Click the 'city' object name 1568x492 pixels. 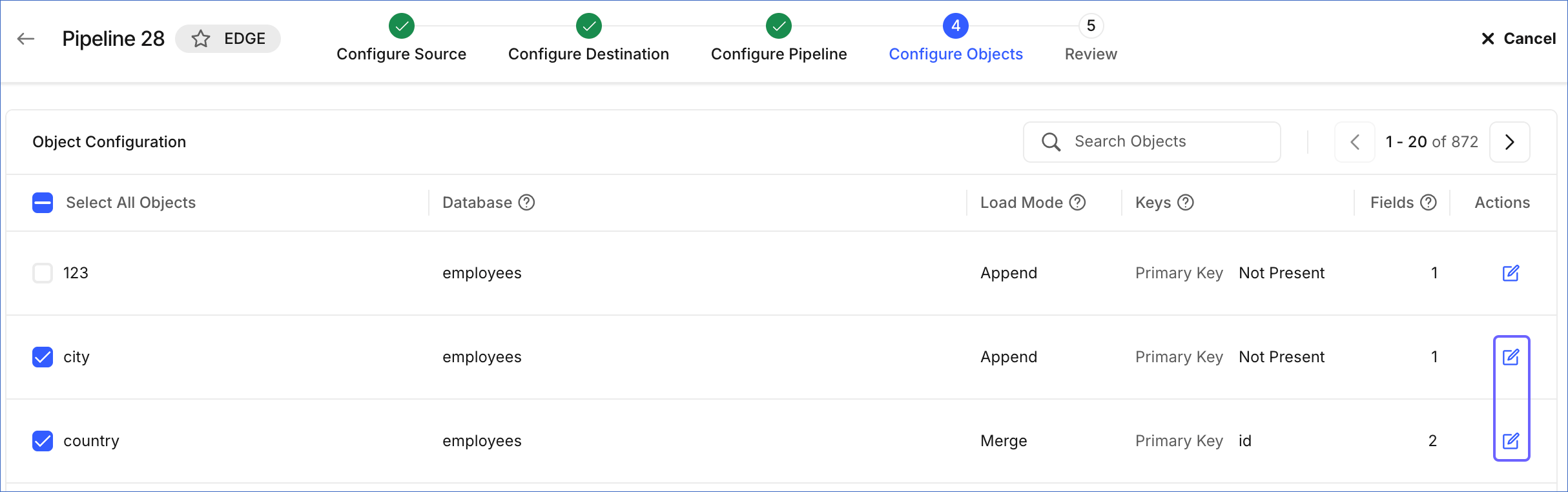[76, 357]
